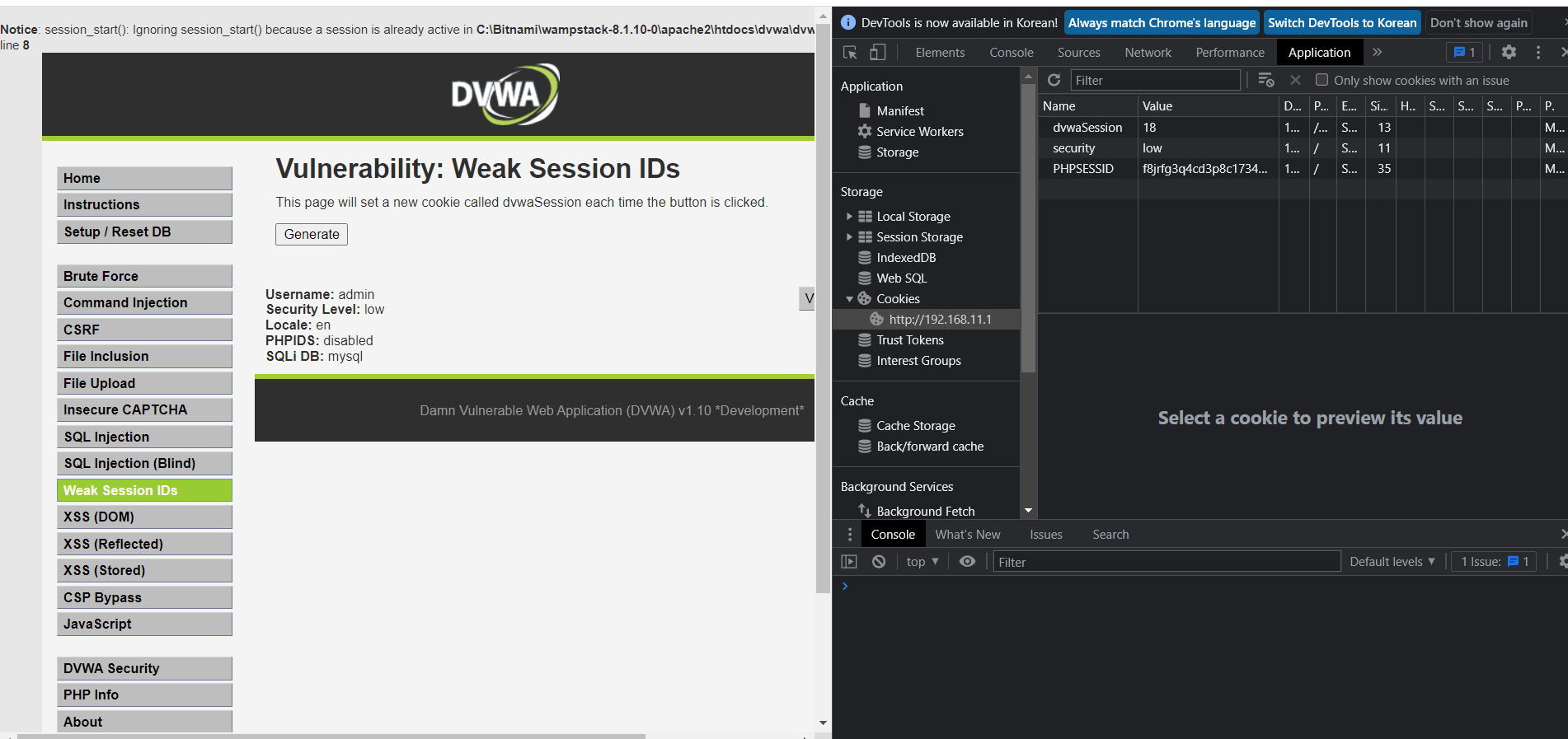Open DVWA Security page
1568x739 pixels.
click(144, 668)
